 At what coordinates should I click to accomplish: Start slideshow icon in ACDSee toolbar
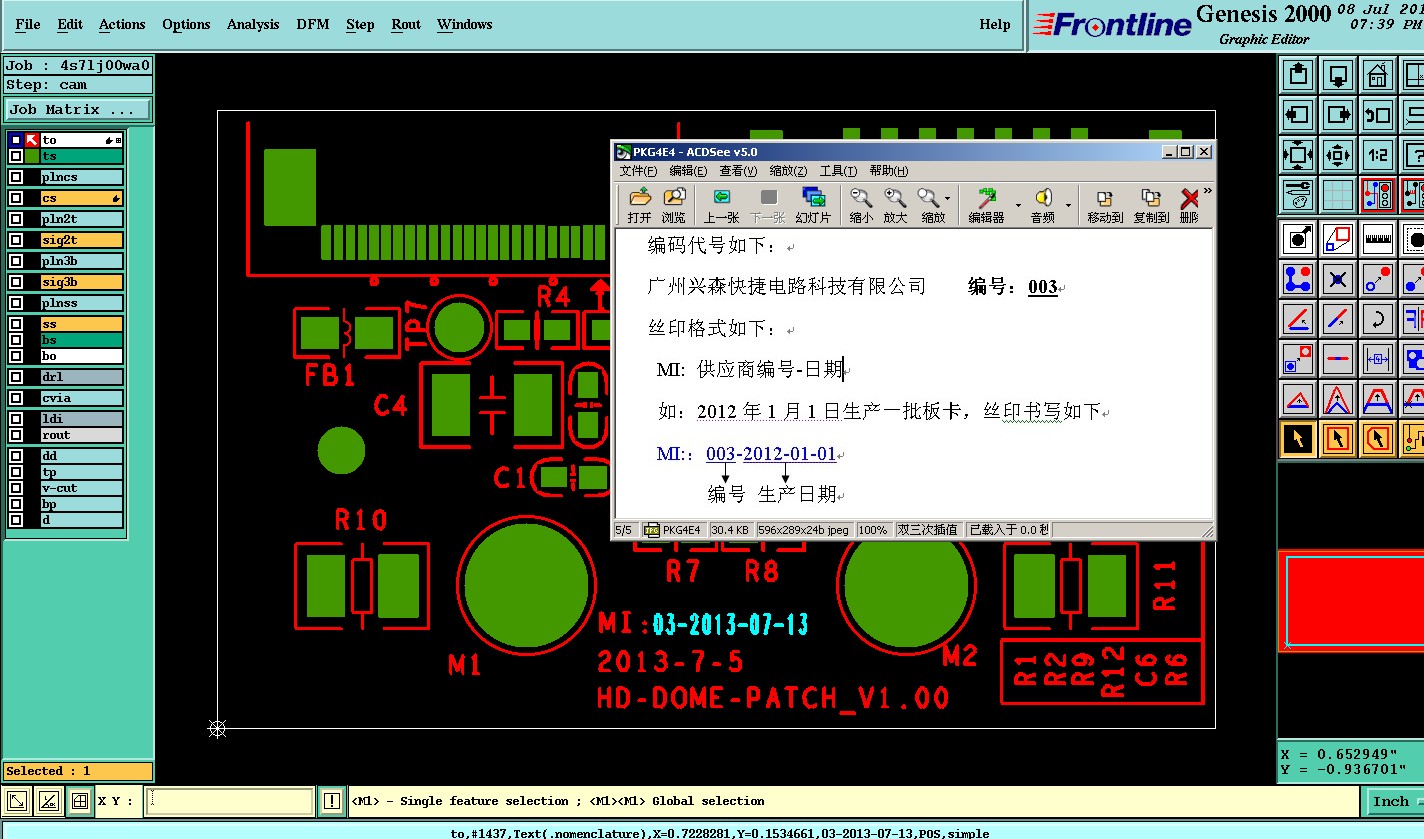tap(813, 204)
